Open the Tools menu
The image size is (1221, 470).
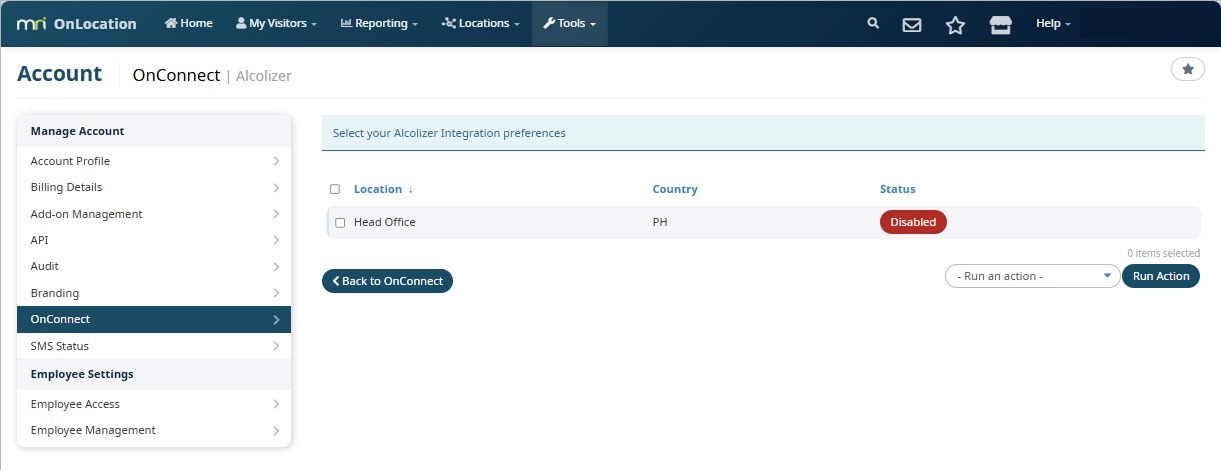[x=569, y=23]
